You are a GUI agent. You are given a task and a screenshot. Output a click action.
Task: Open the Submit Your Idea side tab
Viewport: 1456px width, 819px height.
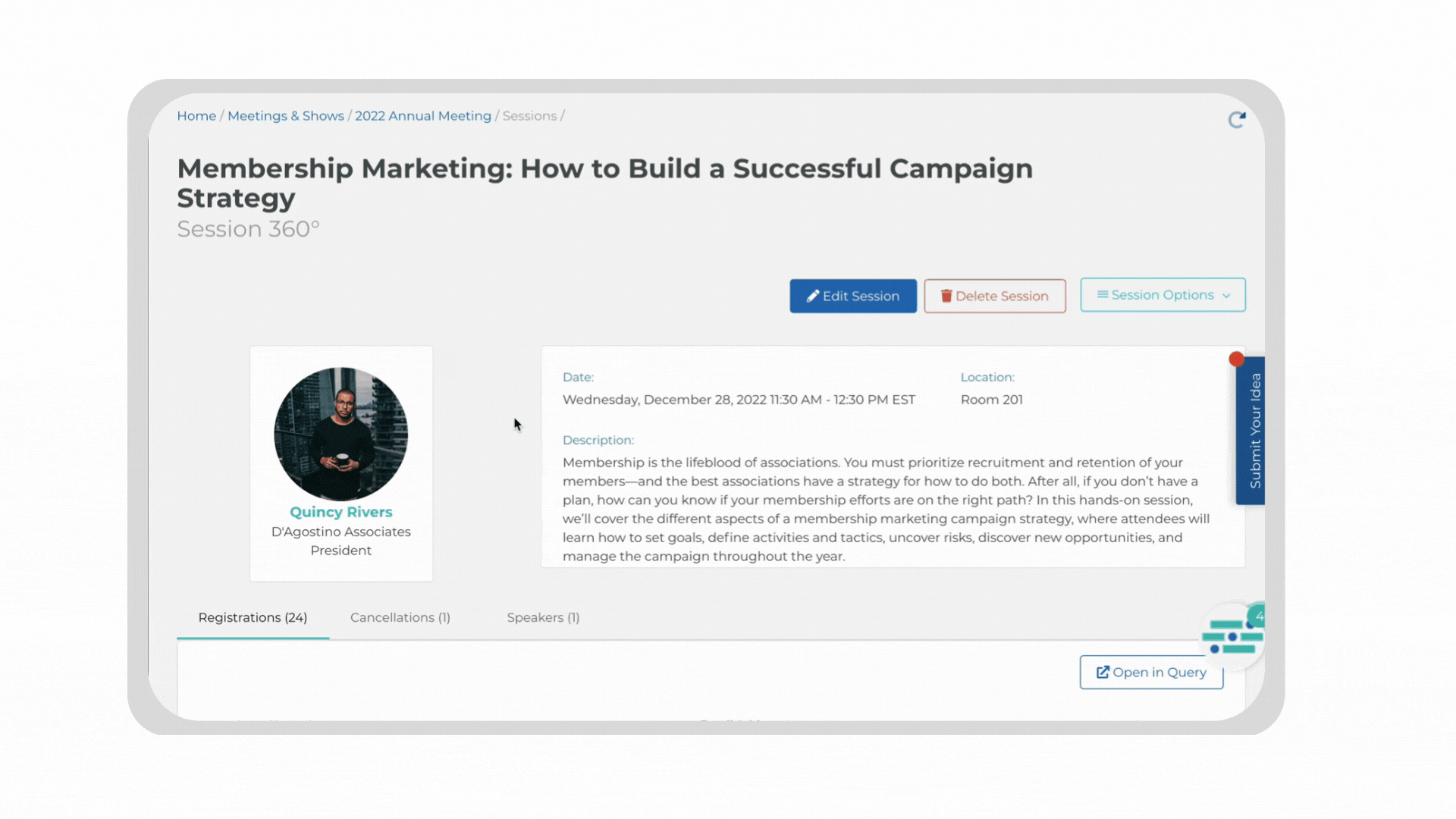coord(1250,431)
